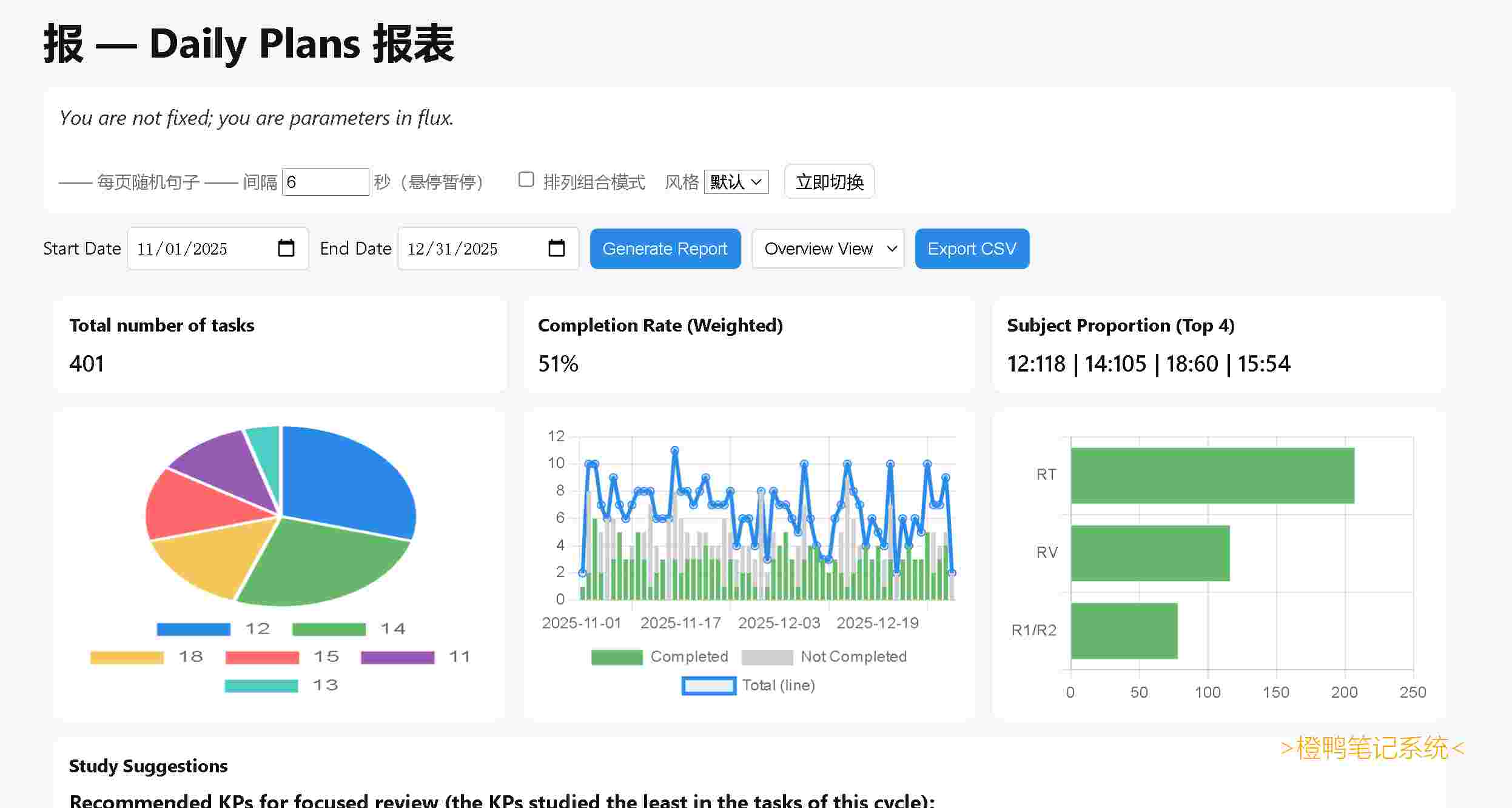The image size is (1512, 808).
Task: Click the 橙鸭笔记系统 link
Action: point(1372,748)
